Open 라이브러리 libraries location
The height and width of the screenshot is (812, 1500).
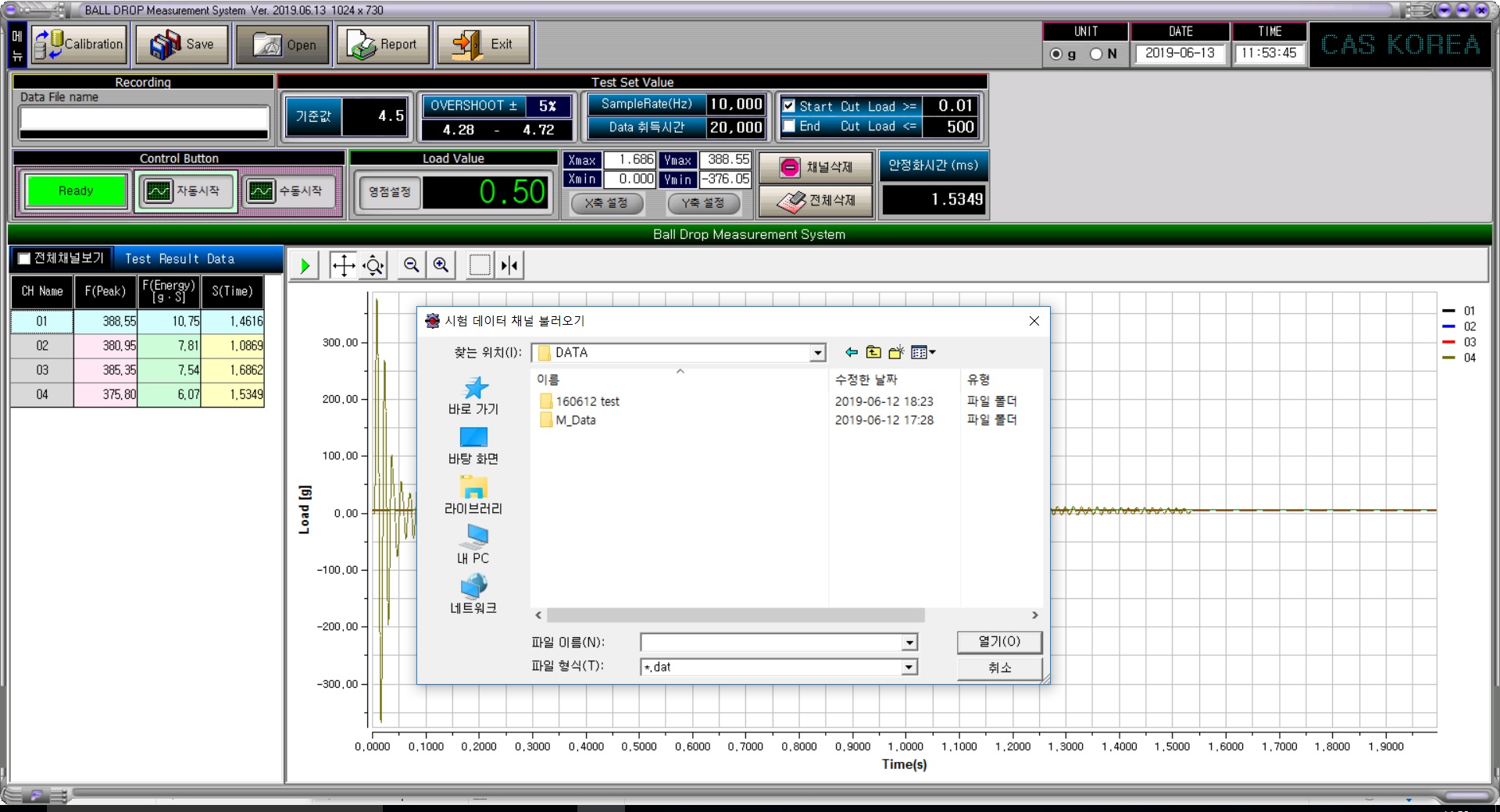[473, 496]
